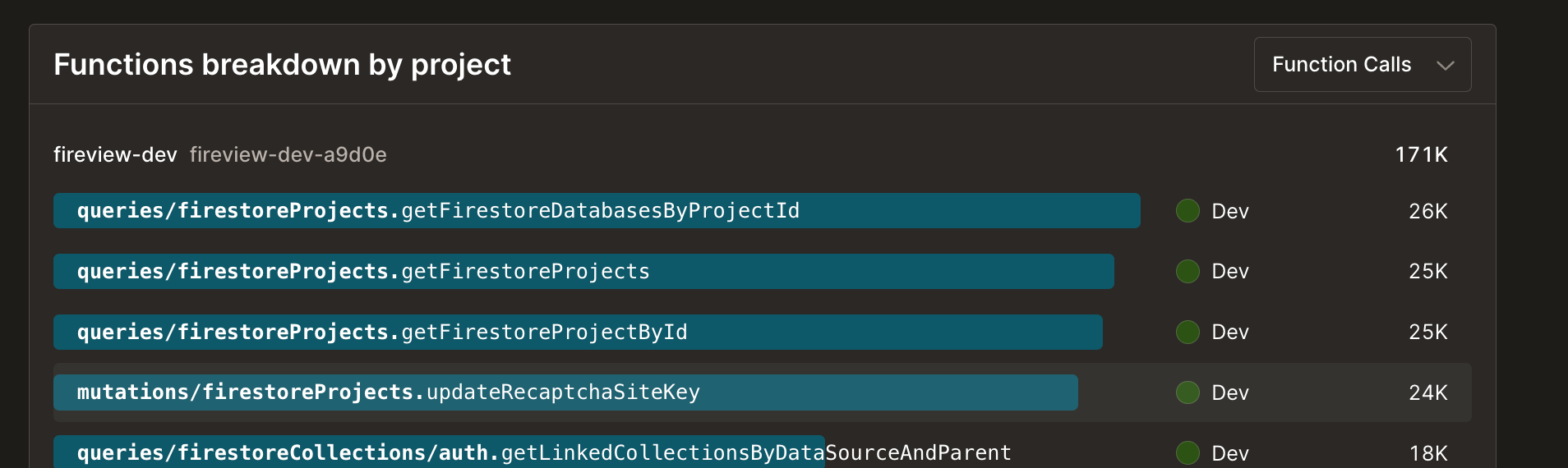Click green Dev status dot for getFirestoreProjects
The height and width of the screenshot is (468, 1568).
tap(1188, 271)
